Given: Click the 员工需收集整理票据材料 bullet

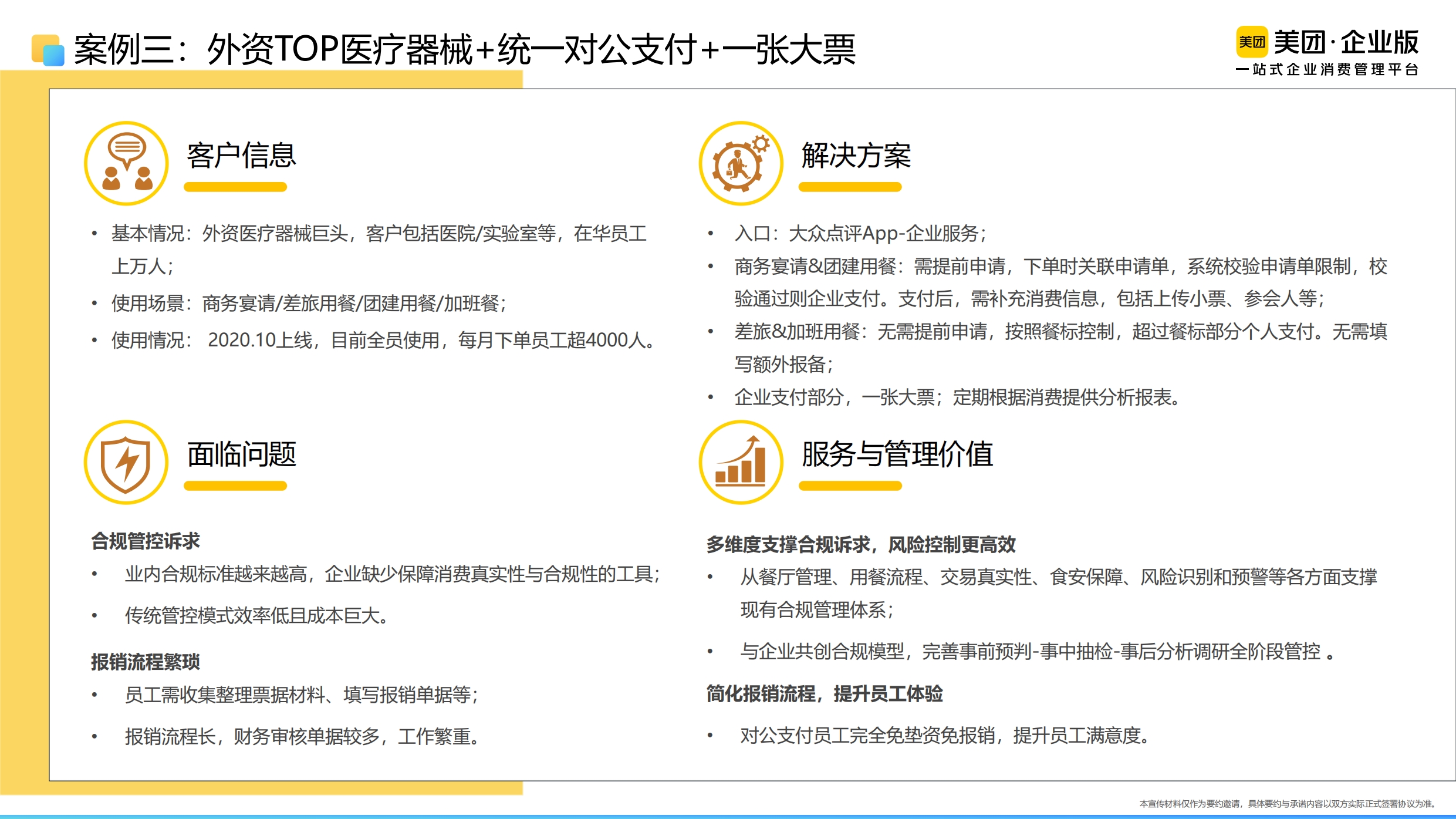Looking at the screenshot, I should [x=302, y=695].
